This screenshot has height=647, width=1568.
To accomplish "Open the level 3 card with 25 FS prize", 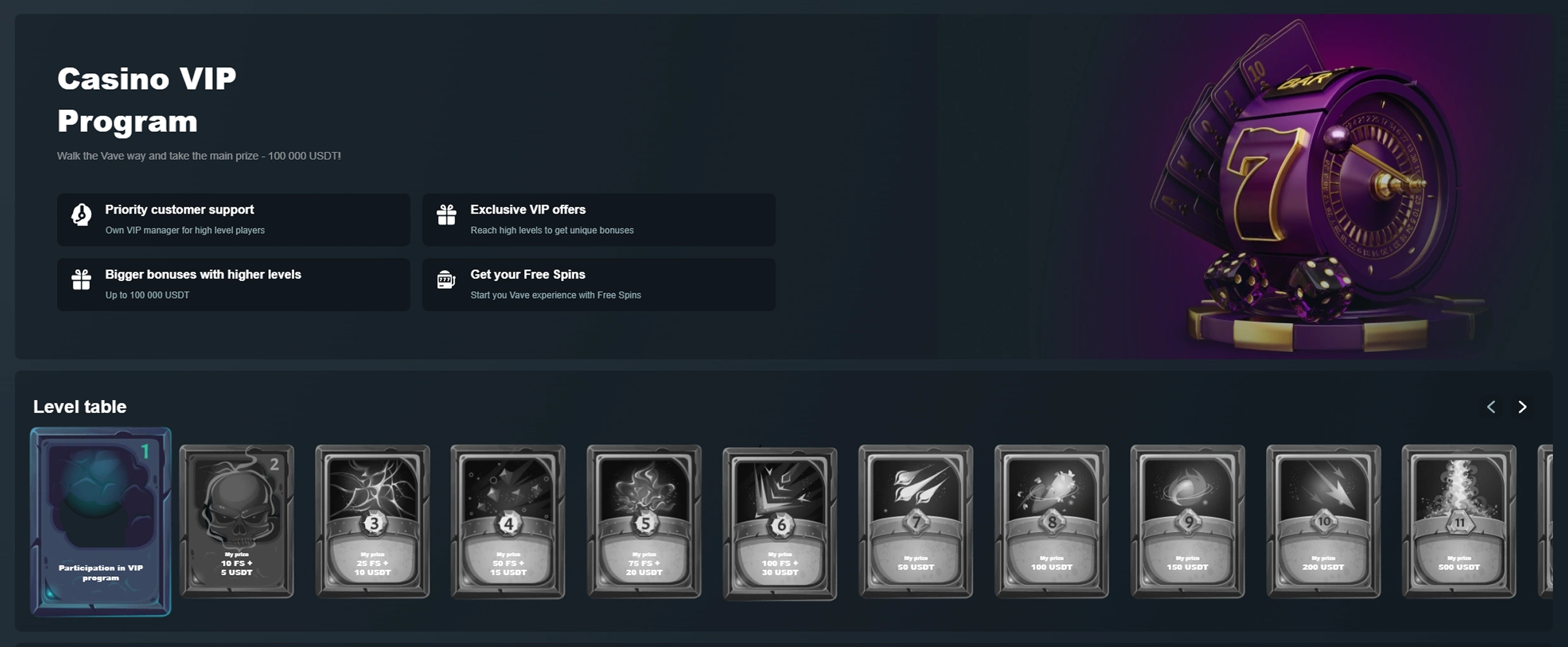I will 372,521.
